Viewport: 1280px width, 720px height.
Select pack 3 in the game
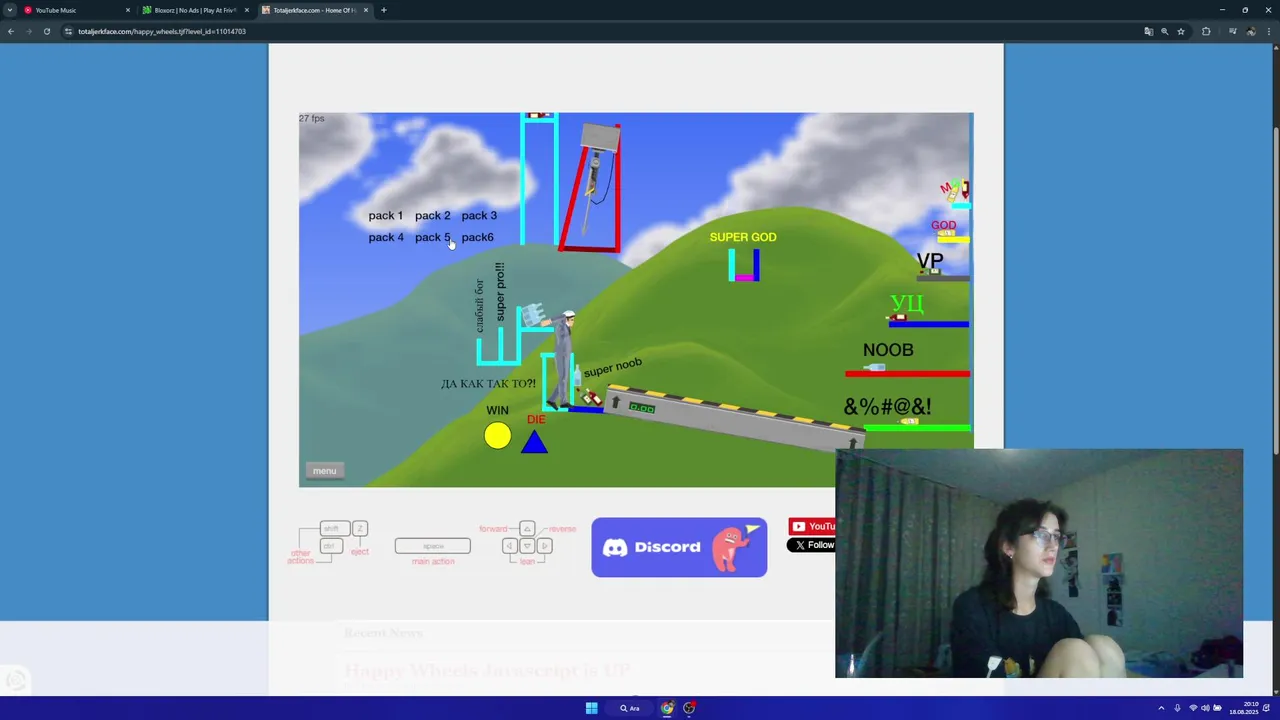click(479, 215)
